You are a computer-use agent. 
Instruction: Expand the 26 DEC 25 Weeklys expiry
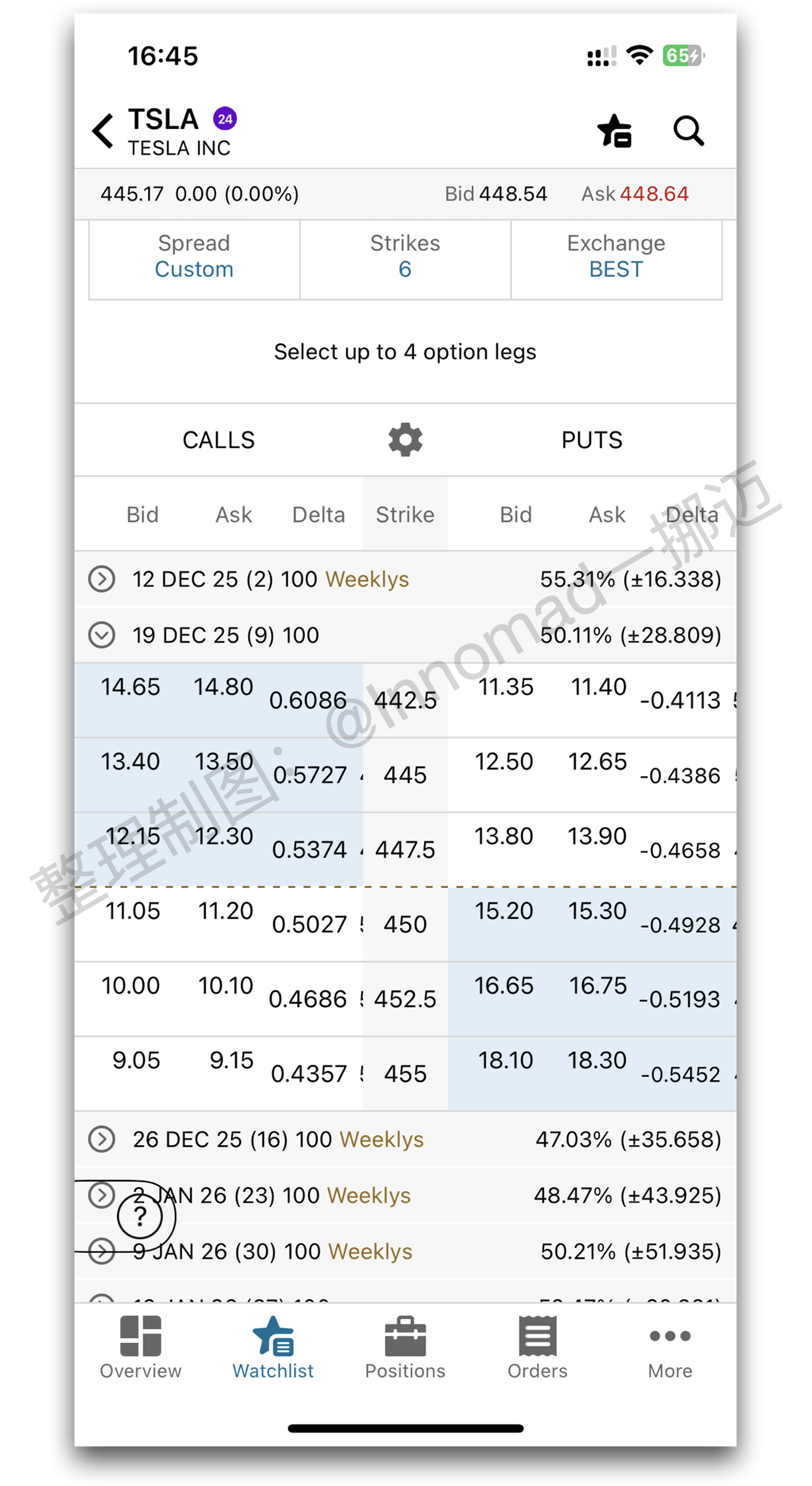pyautogui.click(x=102, y=1139)
